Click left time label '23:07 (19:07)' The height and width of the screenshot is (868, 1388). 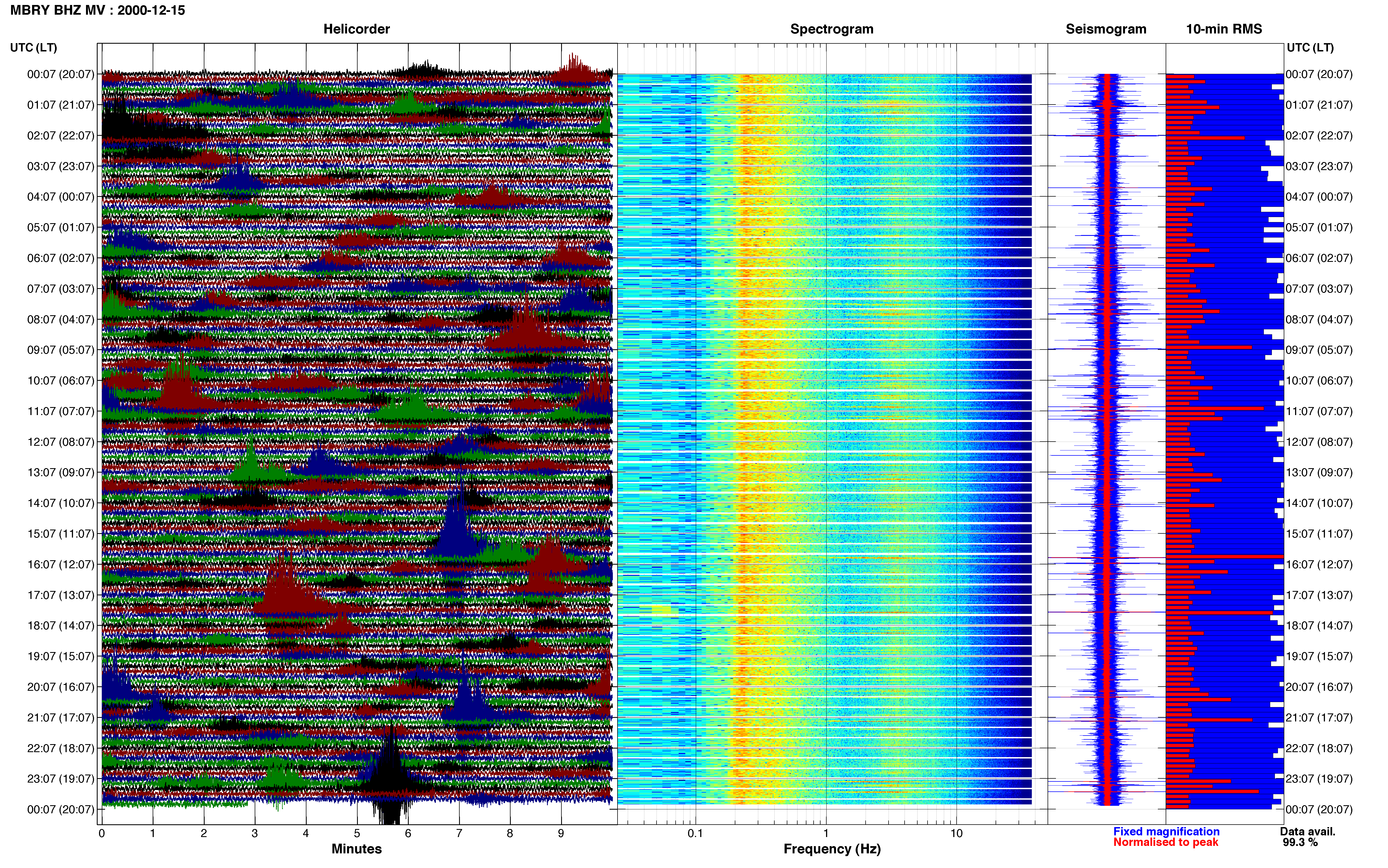[61, 778]
